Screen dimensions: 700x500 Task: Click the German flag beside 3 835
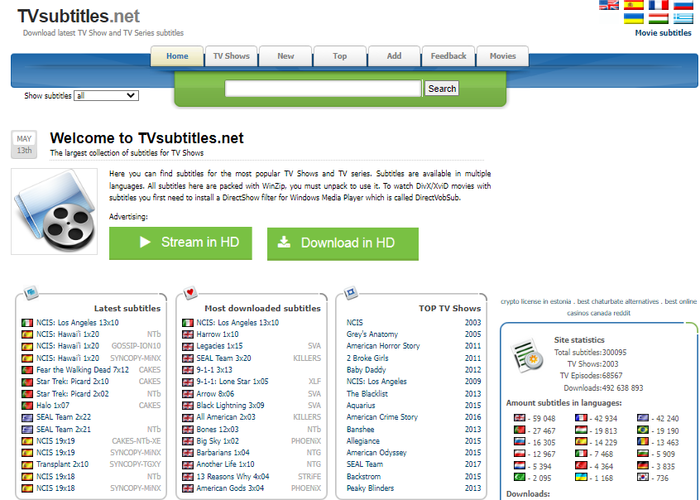pos(642,466)
